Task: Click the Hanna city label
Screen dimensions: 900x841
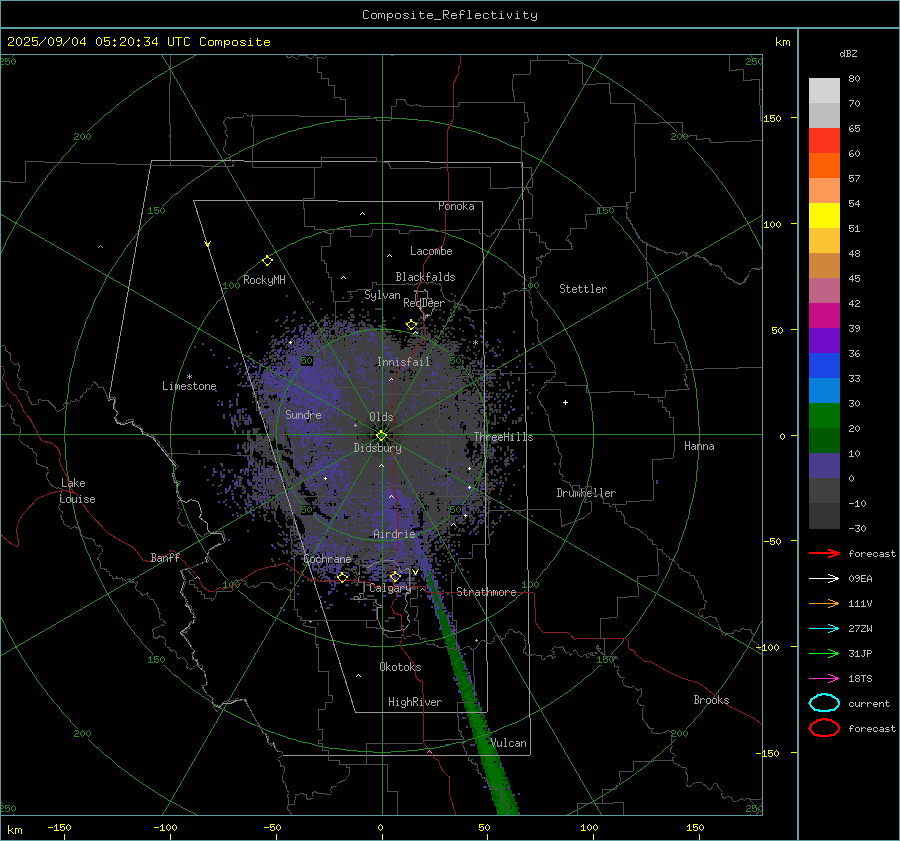Action: (699, 446)
